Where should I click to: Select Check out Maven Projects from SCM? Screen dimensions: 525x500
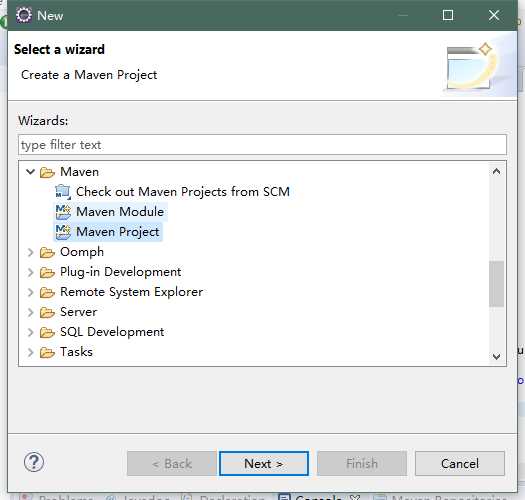tap(183, 192)
